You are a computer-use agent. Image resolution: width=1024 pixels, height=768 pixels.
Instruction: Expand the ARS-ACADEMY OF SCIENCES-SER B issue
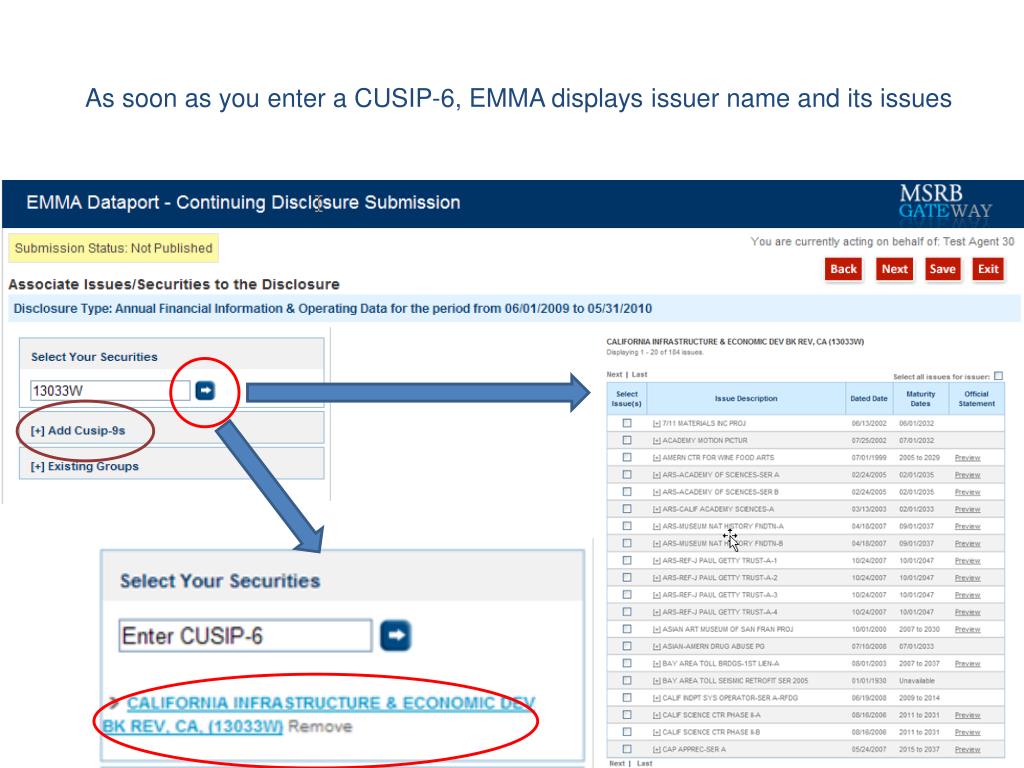pos(656,492)
